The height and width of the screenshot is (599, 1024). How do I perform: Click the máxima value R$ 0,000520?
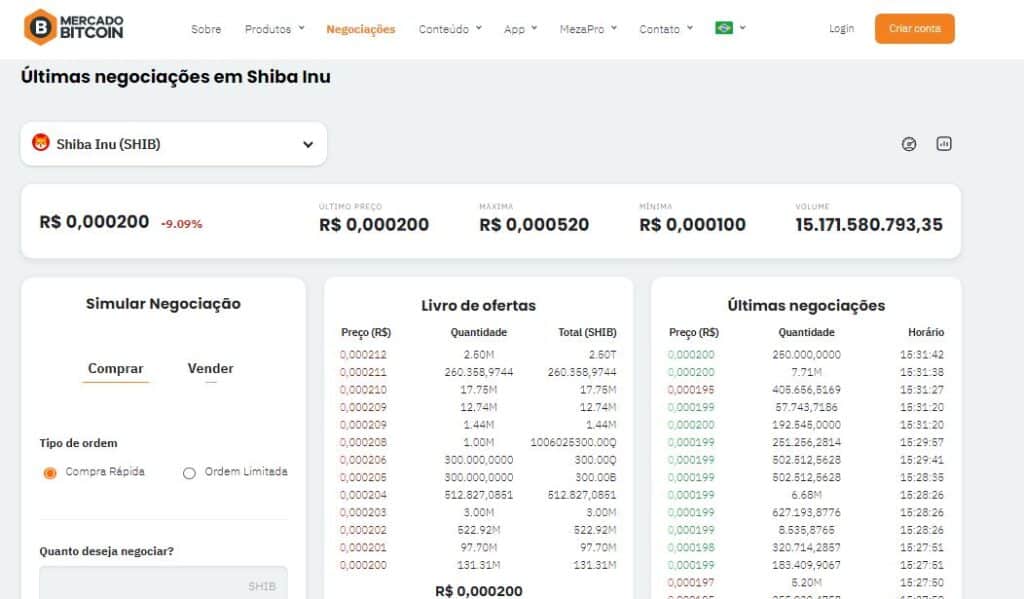point(534,225)
